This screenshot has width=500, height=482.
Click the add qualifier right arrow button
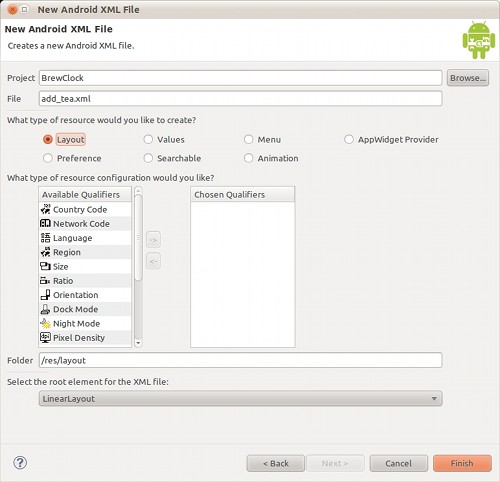click(153, 240)
